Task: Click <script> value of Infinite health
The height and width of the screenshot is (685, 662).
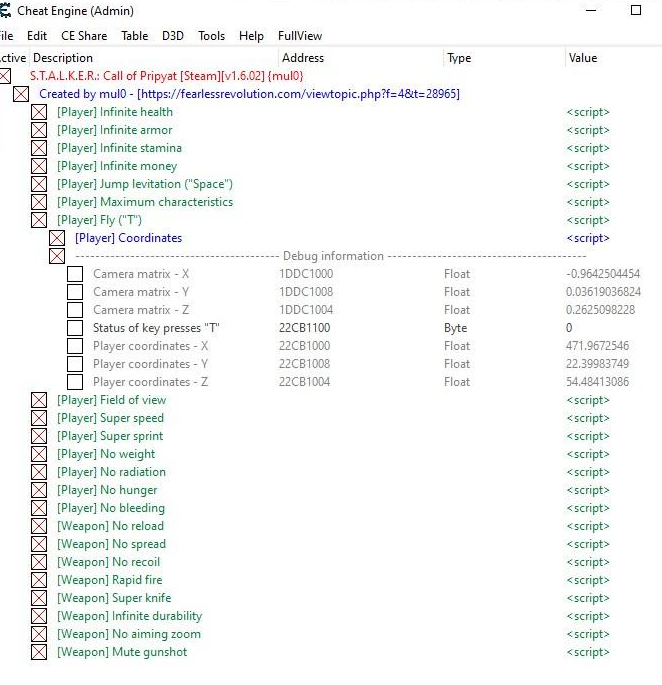Action: 588,112
